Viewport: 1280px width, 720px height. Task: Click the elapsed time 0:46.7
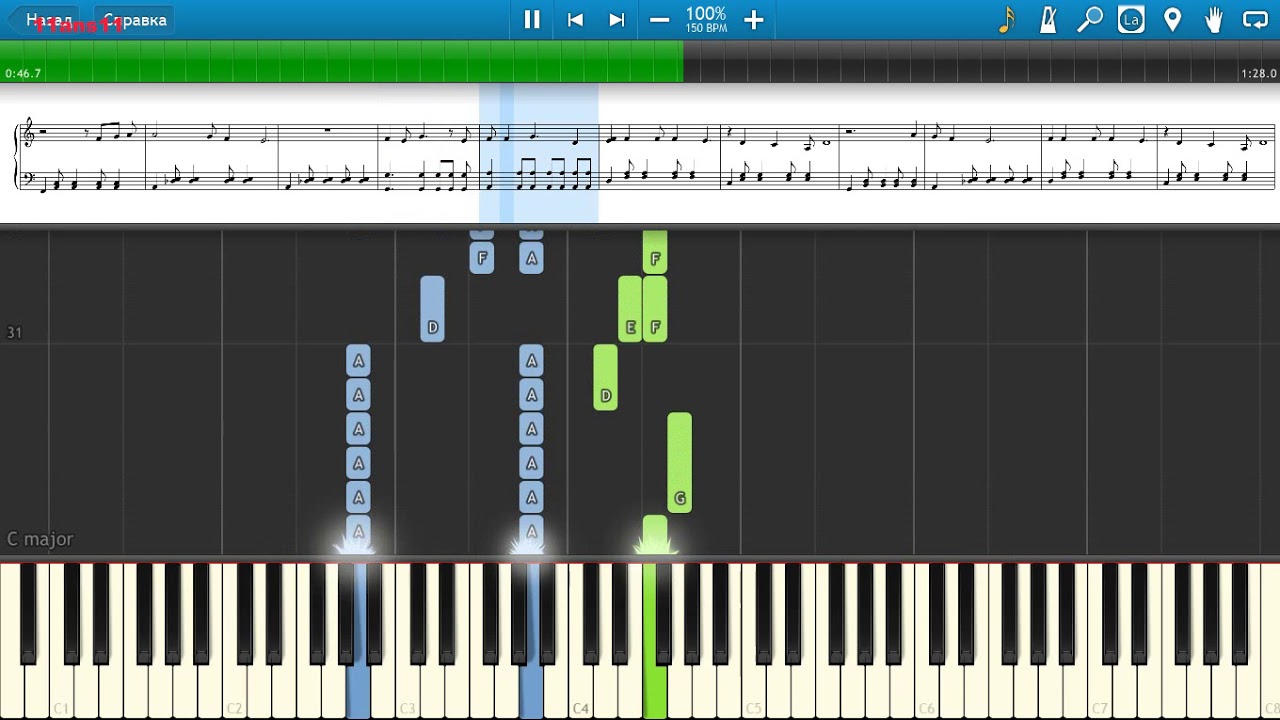(23, 74)
